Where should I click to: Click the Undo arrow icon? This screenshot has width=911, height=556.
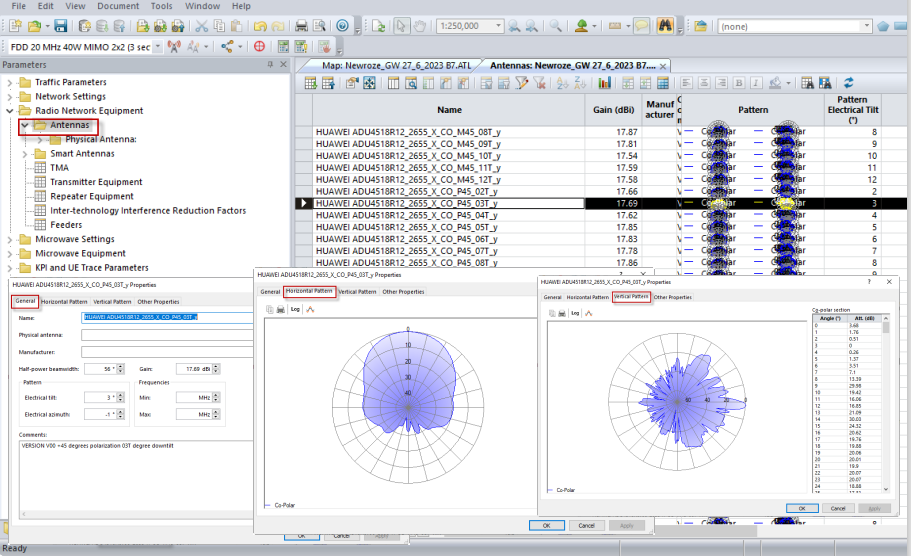[x=260, y=26]
